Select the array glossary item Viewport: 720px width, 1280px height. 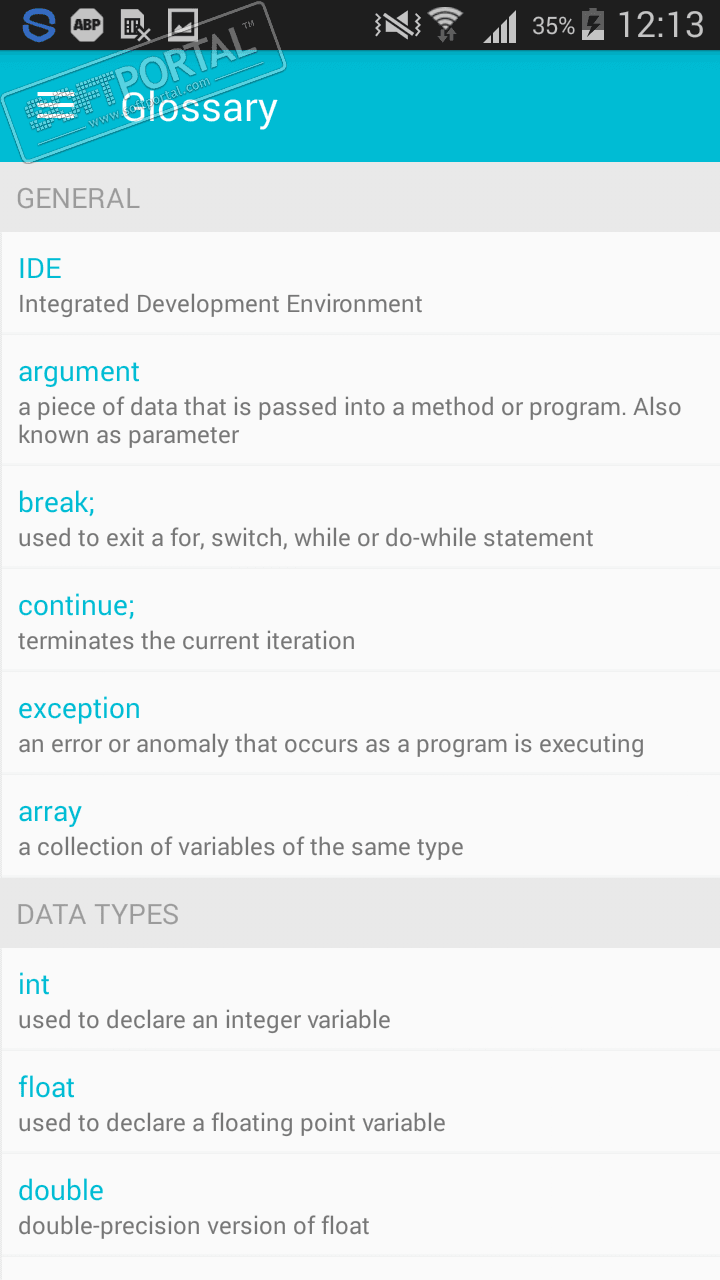click(360, 827)
